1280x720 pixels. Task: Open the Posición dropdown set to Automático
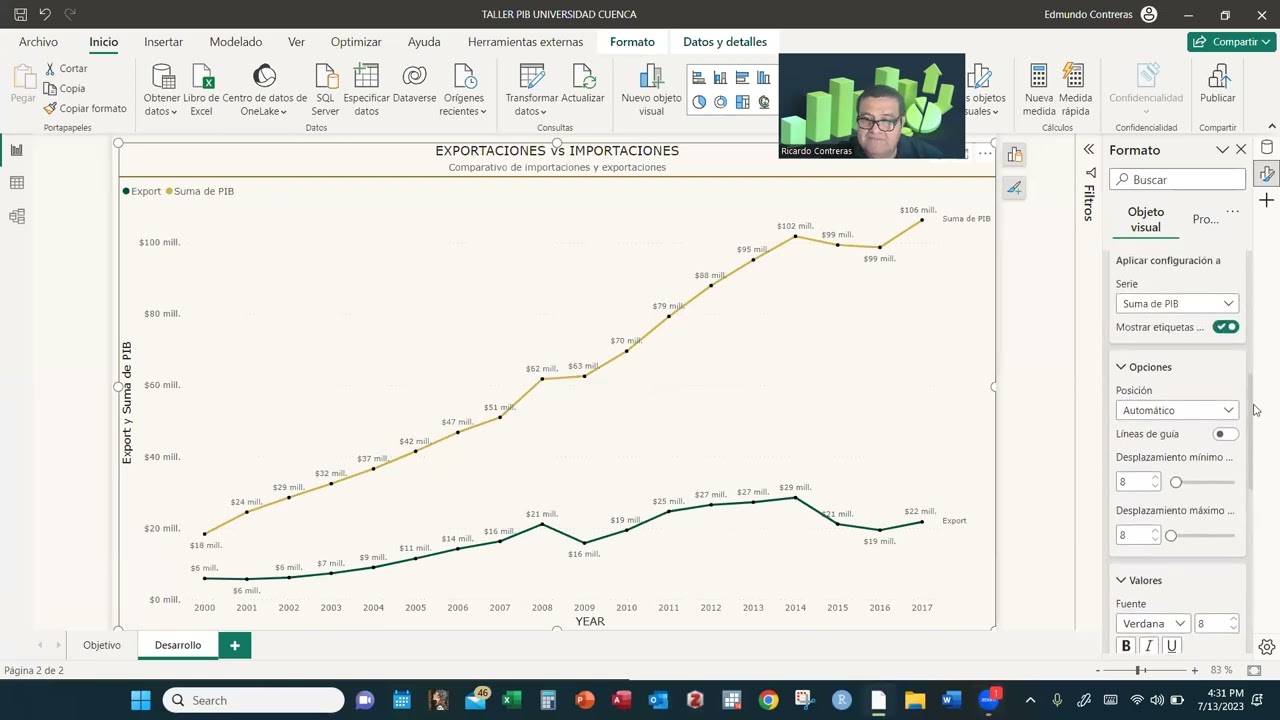[x=1177, y=410]
